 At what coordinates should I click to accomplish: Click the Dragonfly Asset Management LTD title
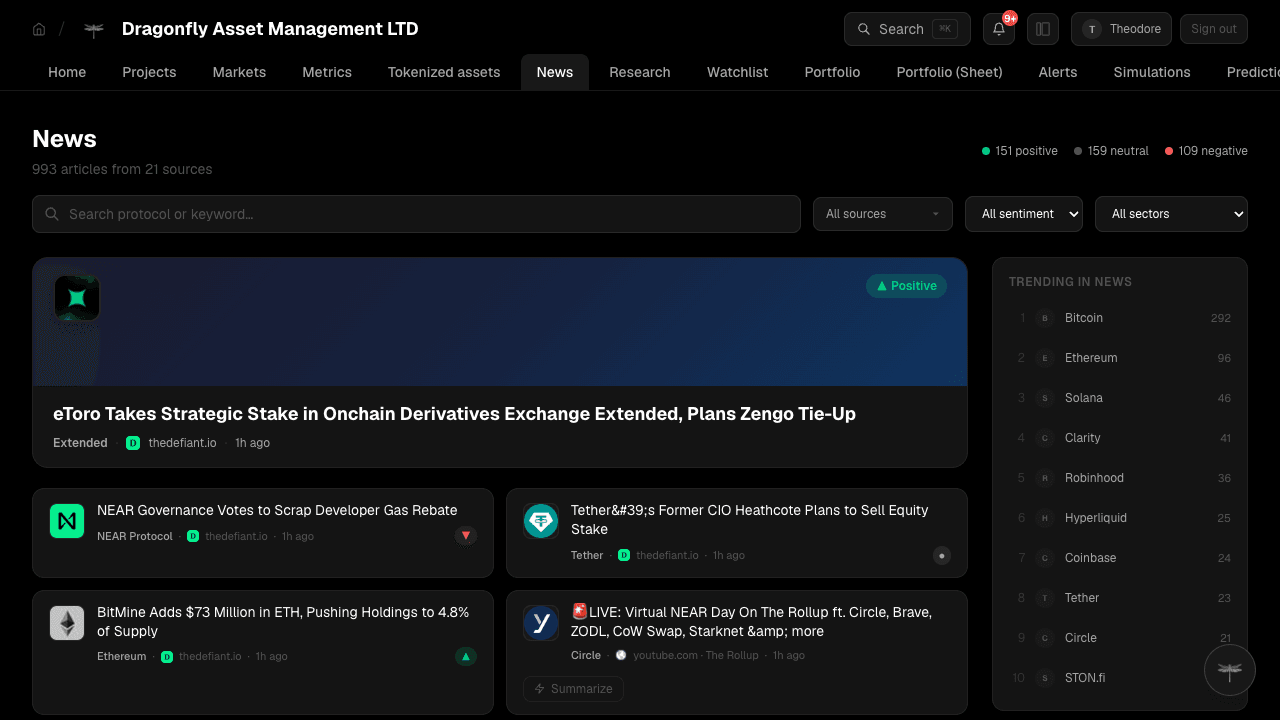tap(270, 29)
